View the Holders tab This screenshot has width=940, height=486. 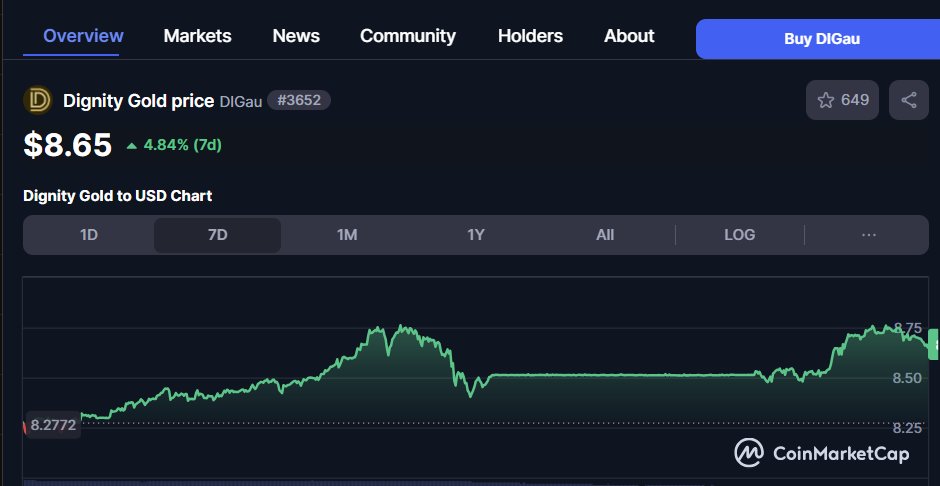(x=530, y=36)
